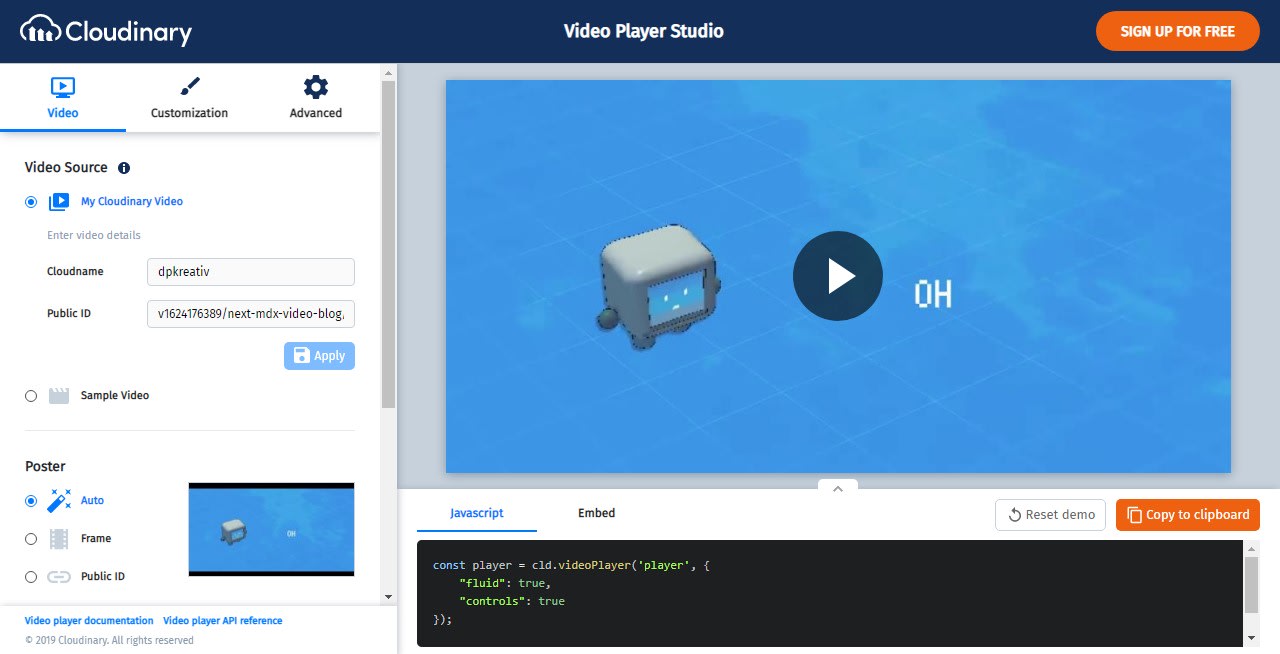
Task: Click the code panel scrollbar thumb
Action: coord(1251,585)
